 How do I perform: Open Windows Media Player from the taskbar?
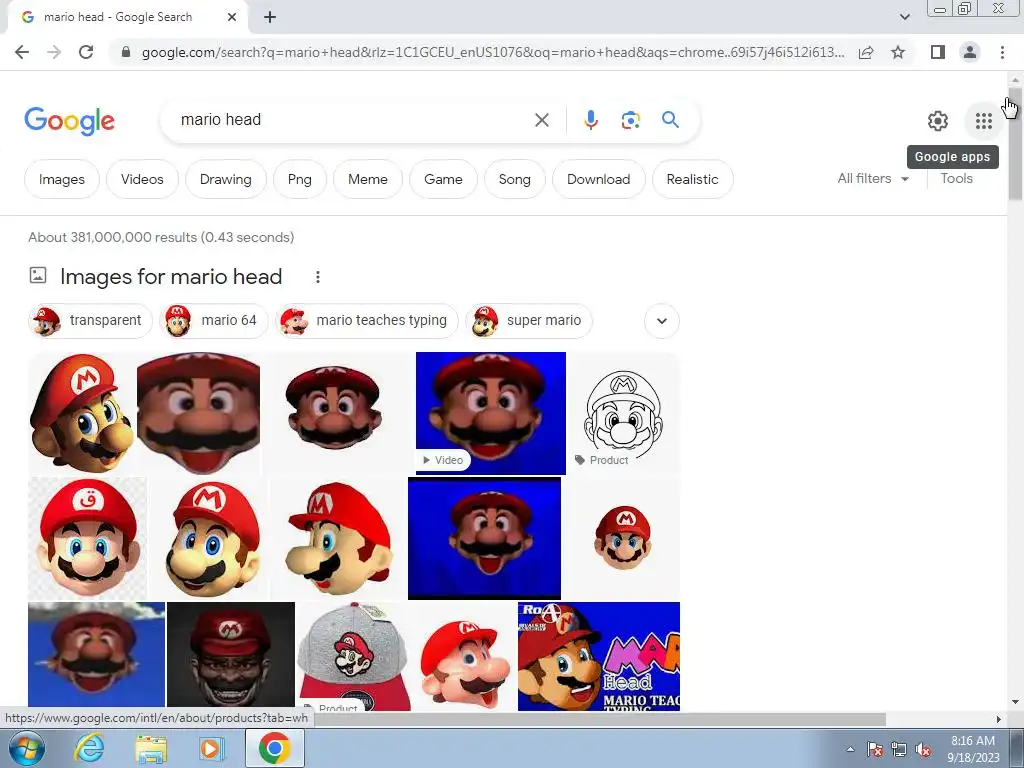[x=212, y=748]
